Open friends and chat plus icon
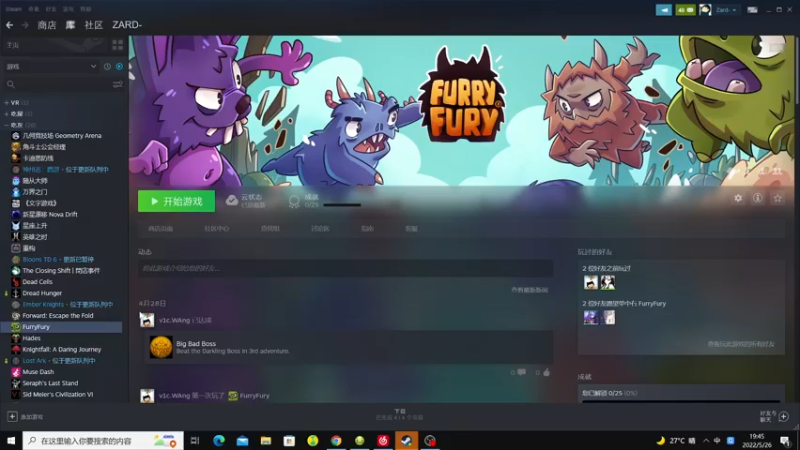 click(x=784, y=417)
